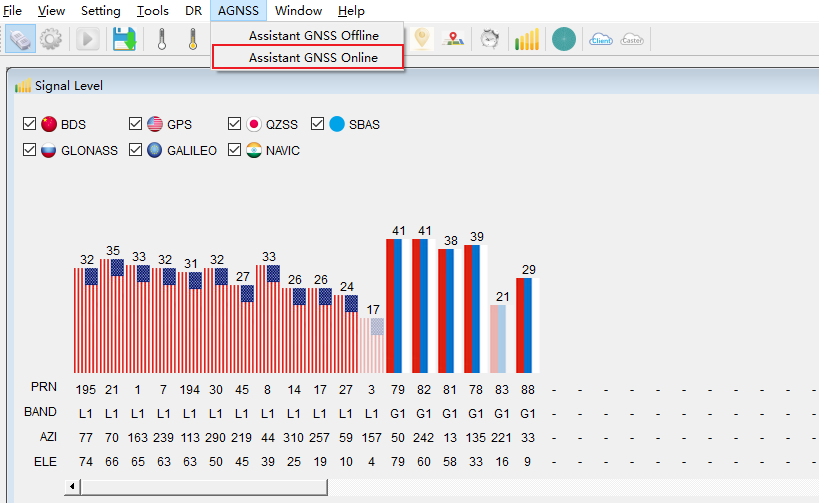
Task: Click the device connect icon in toolbar
Action: click(21, 39)
